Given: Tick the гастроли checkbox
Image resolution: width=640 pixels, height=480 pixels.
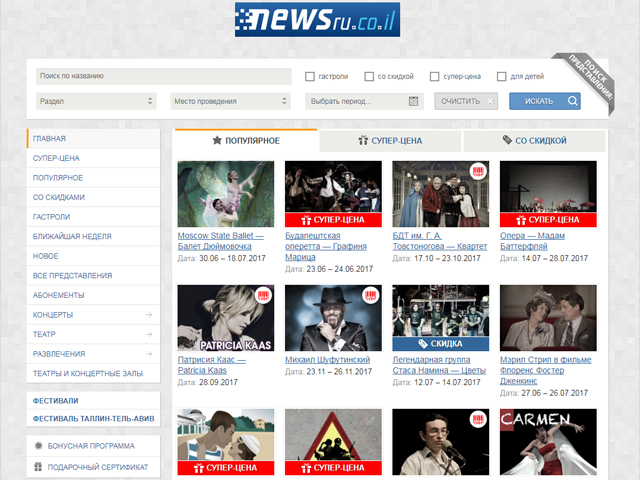Looking at the screenshot, I should tap(310, 76).
